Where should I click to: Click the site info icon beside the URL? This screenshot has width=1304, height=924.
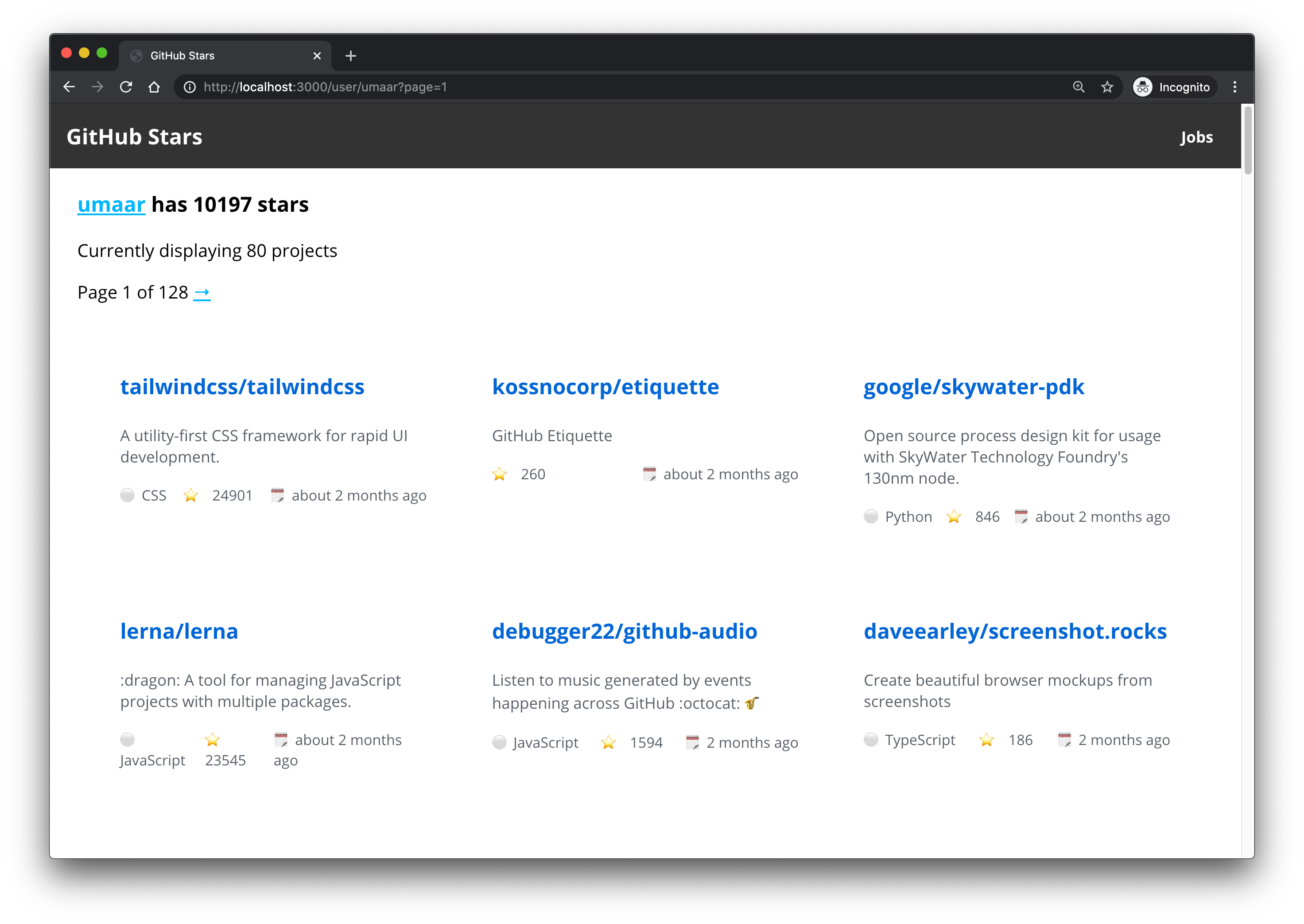tap(190, 87)
